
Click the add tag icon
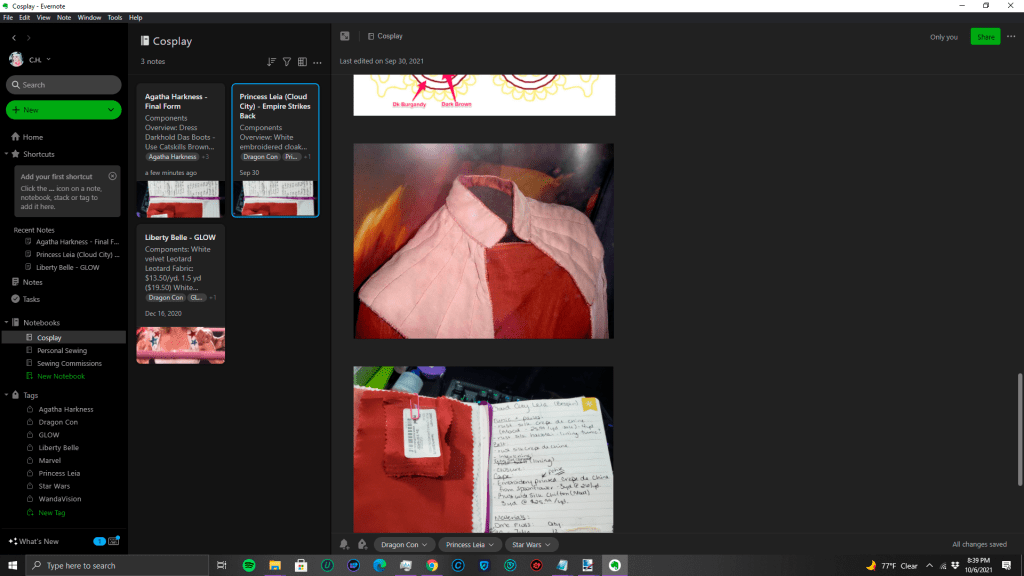tap(362, 545)
